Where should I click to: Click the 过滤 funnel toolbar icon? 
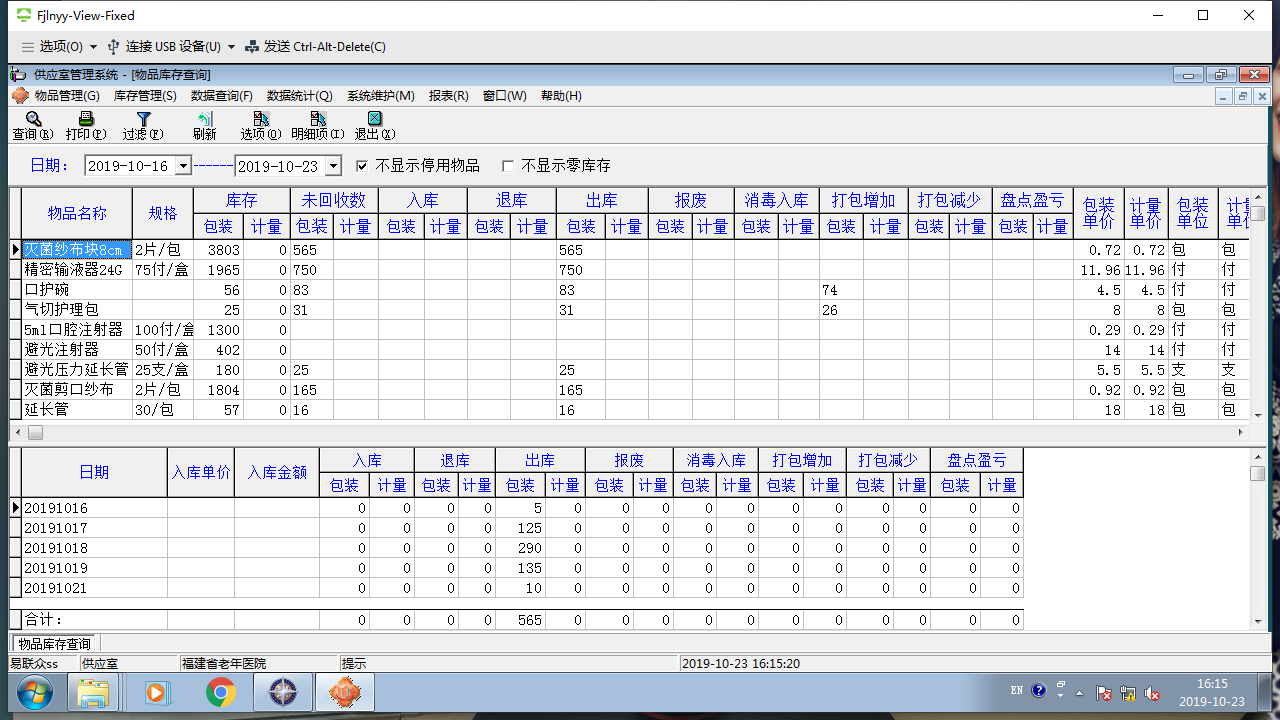(143, 119)
